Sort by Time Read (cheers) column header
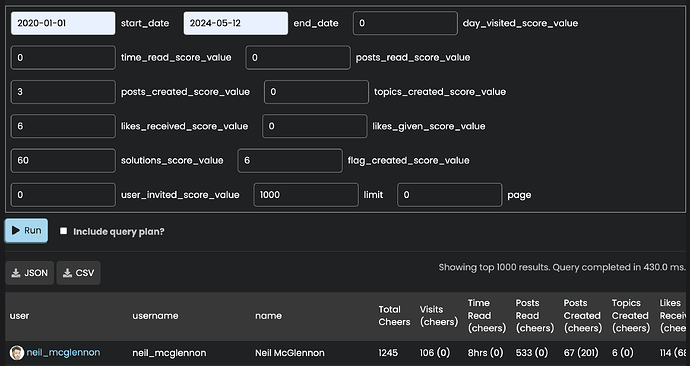 pos(487,315)
